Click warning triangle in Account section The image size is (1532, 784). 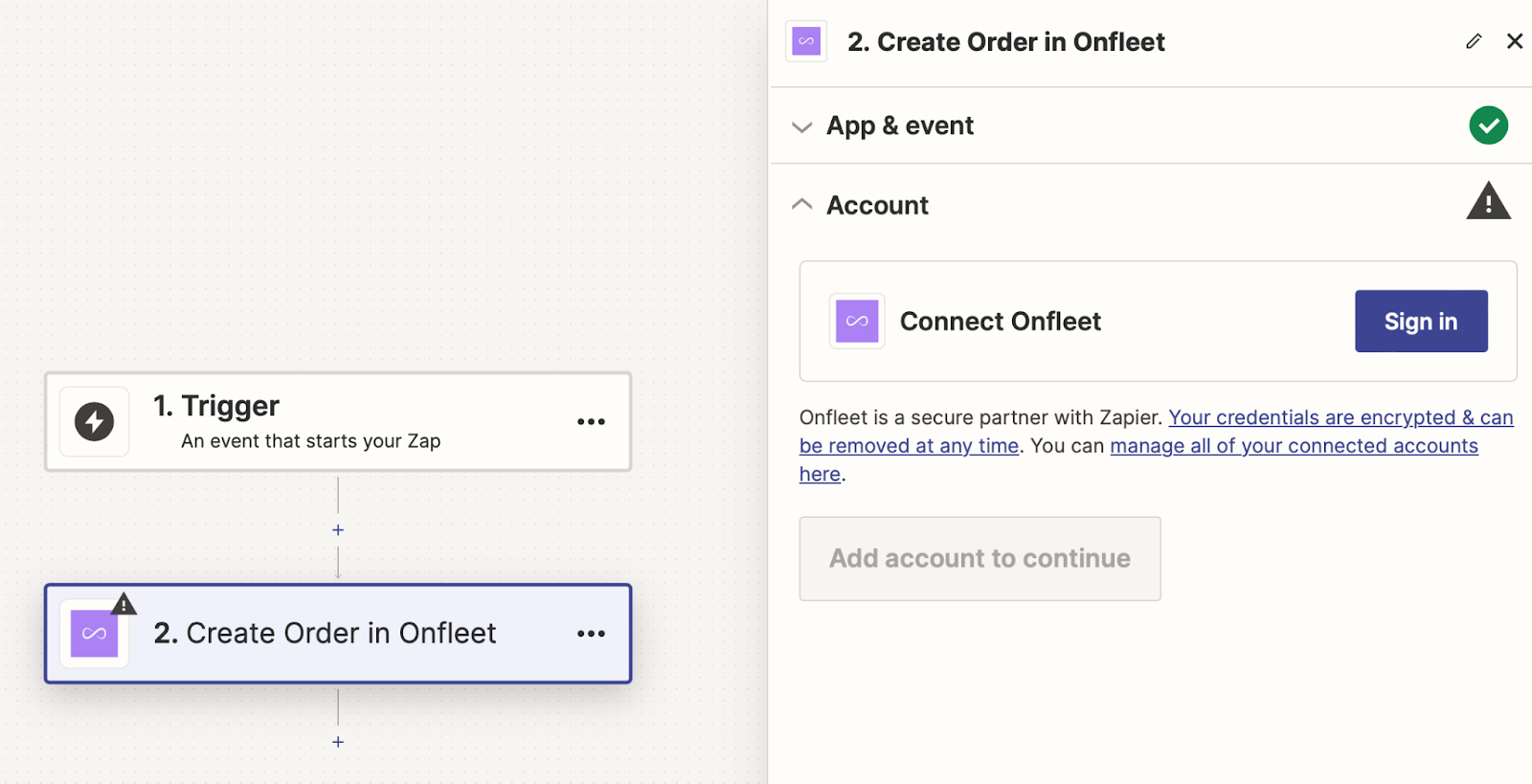(x=1489, y=201)
